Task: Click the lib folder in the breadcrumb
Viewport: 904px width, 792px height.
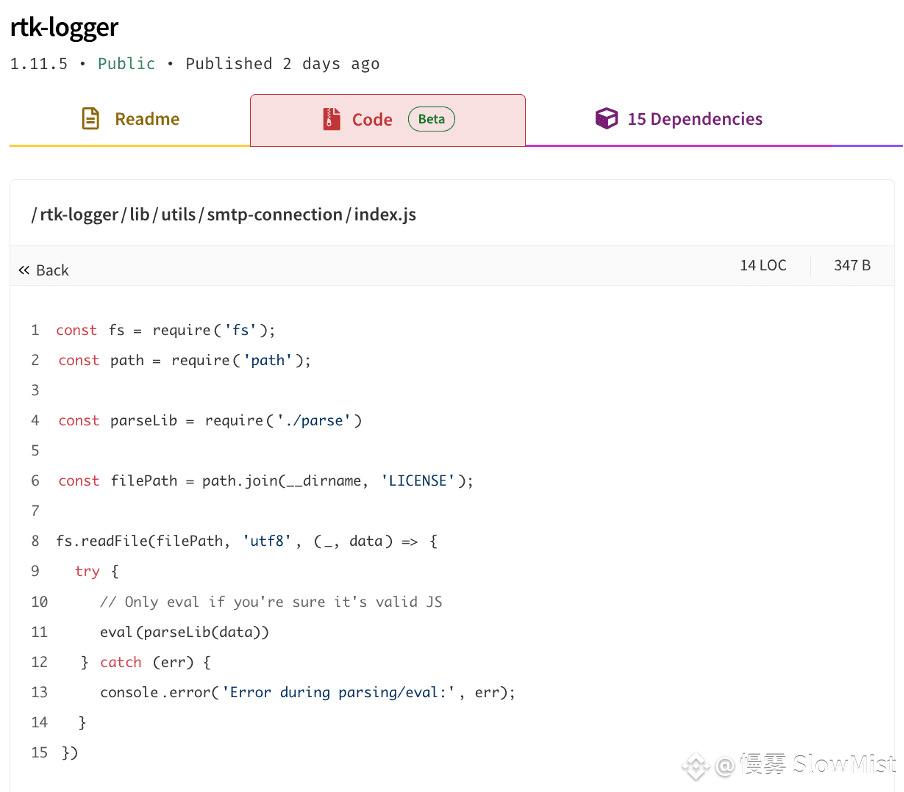Action: pyautogui.click(x=140, y=214)
